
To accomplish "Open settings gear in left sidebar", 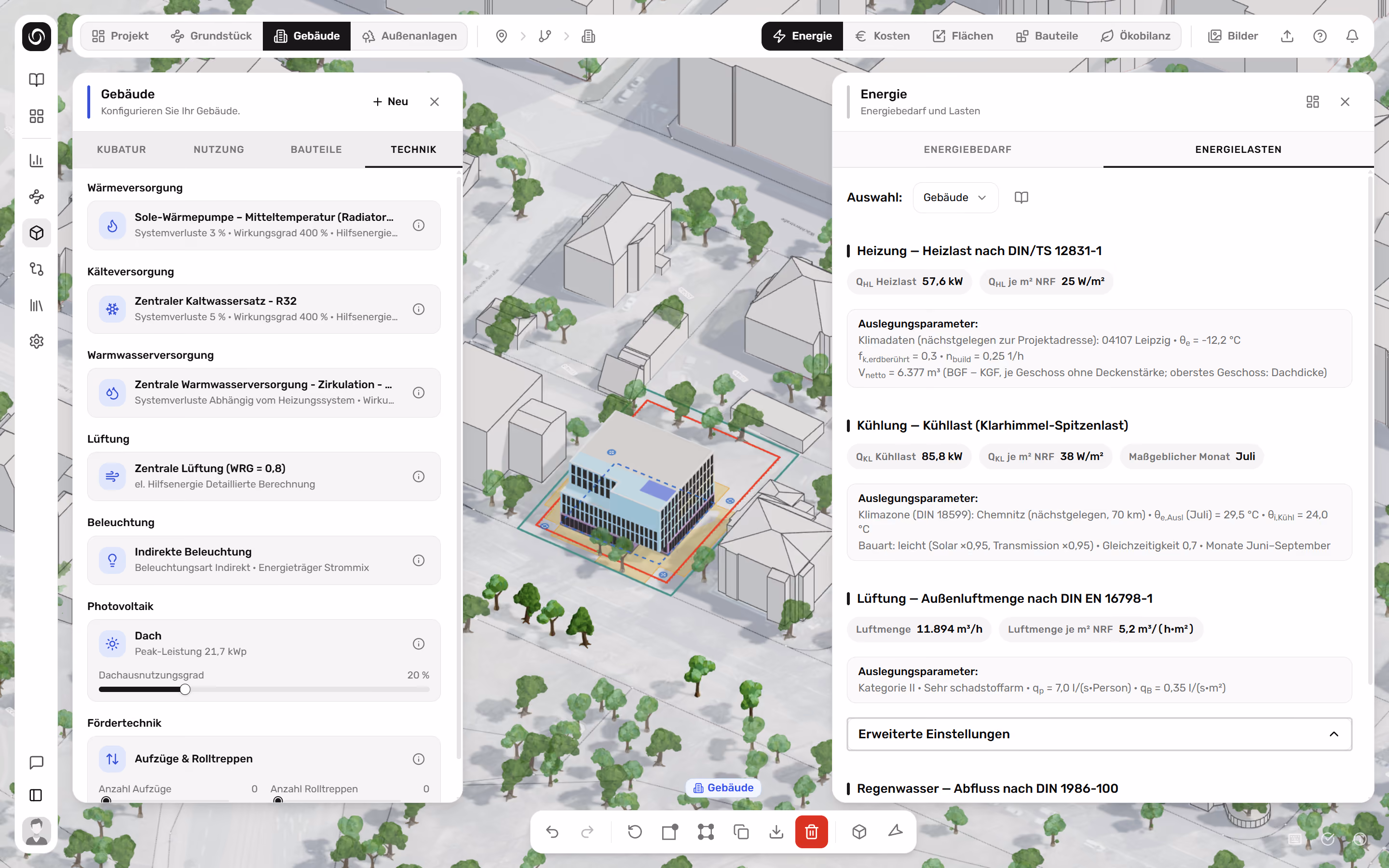I will pyautogui.click(x=36, y=341).
